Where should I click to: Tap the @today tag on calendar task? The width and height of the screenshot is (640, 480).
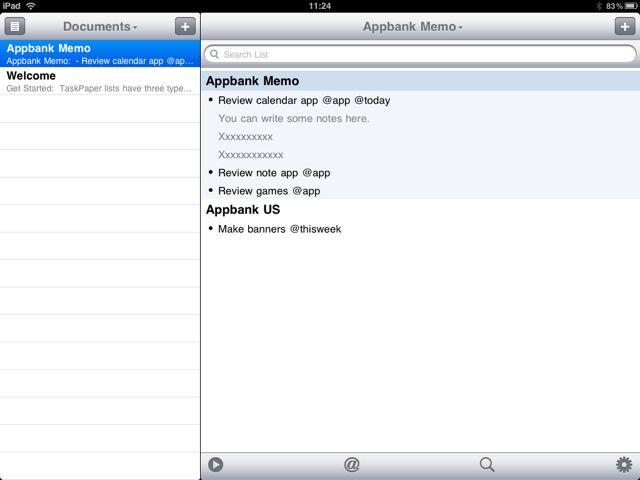372,100
